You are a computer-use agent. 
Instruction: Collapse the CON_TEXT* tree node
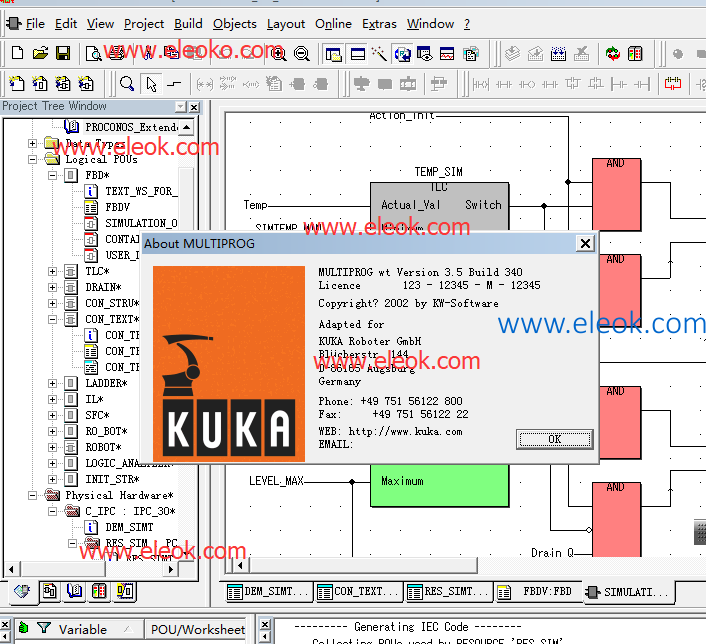pos(53,319)
